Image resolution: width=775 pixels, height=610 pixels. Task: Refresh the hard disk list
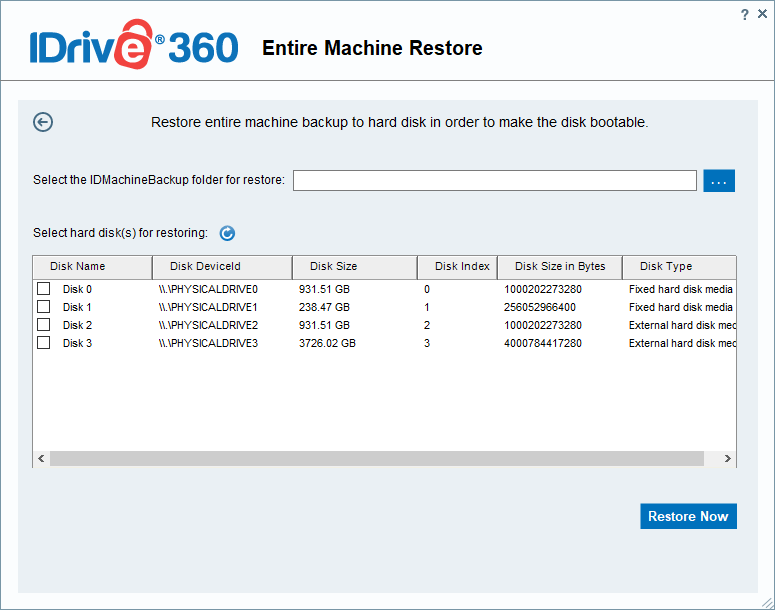click(227, 233)
